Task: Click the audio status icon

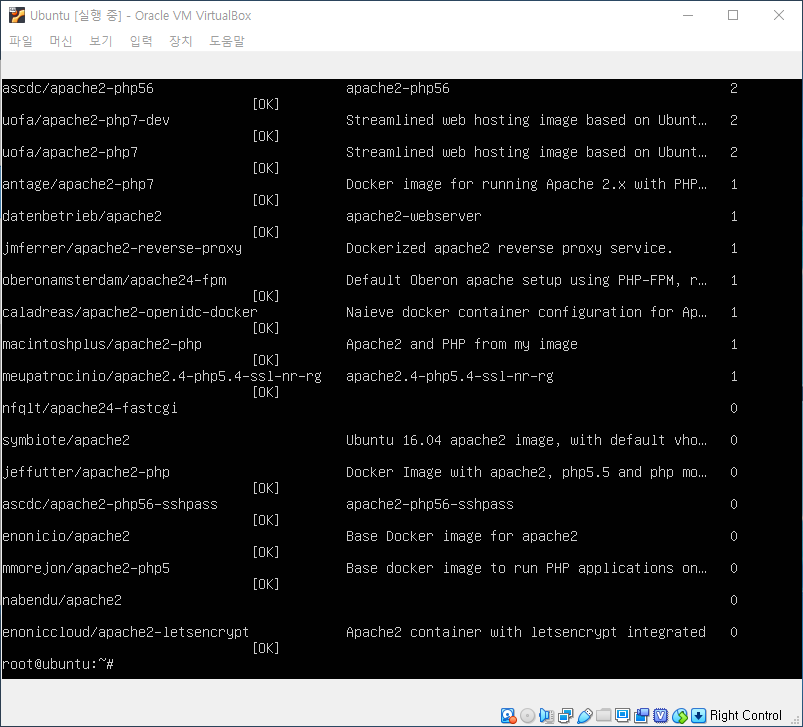Action: 546,715
